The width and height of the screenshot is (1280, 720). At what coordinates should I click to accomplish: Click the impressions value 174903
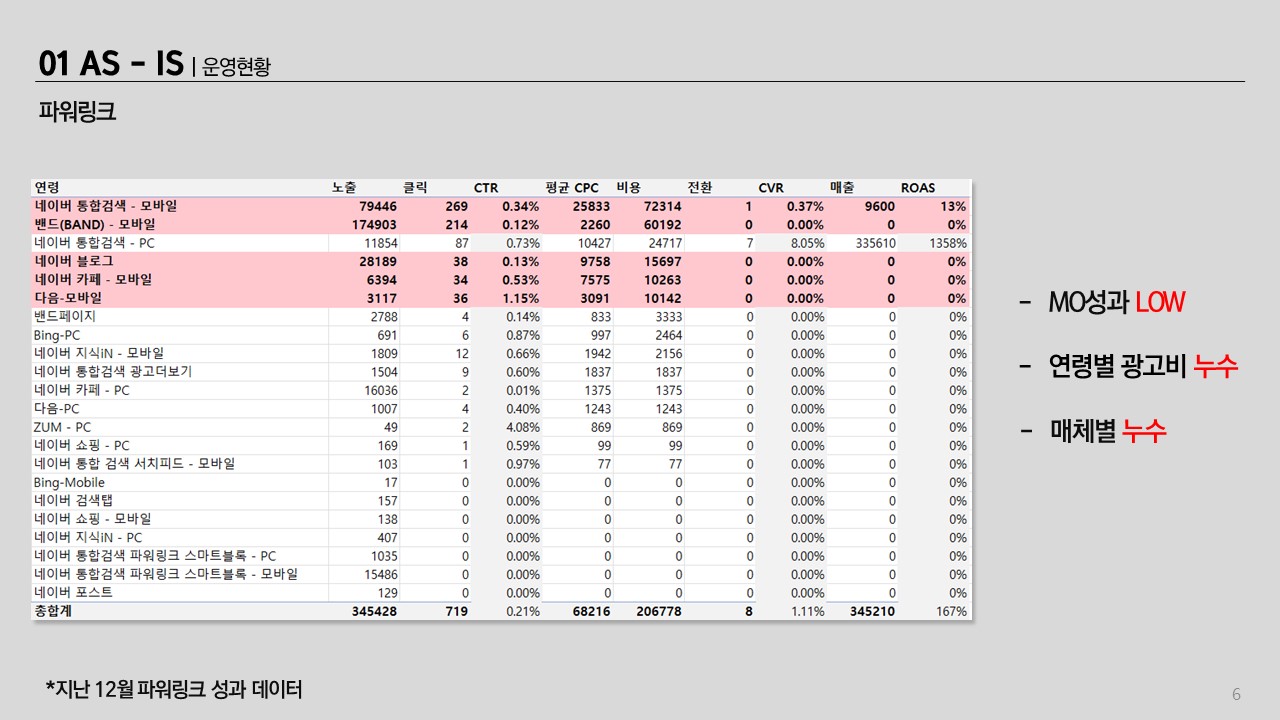pyautogui.click(x=373, y=225)
